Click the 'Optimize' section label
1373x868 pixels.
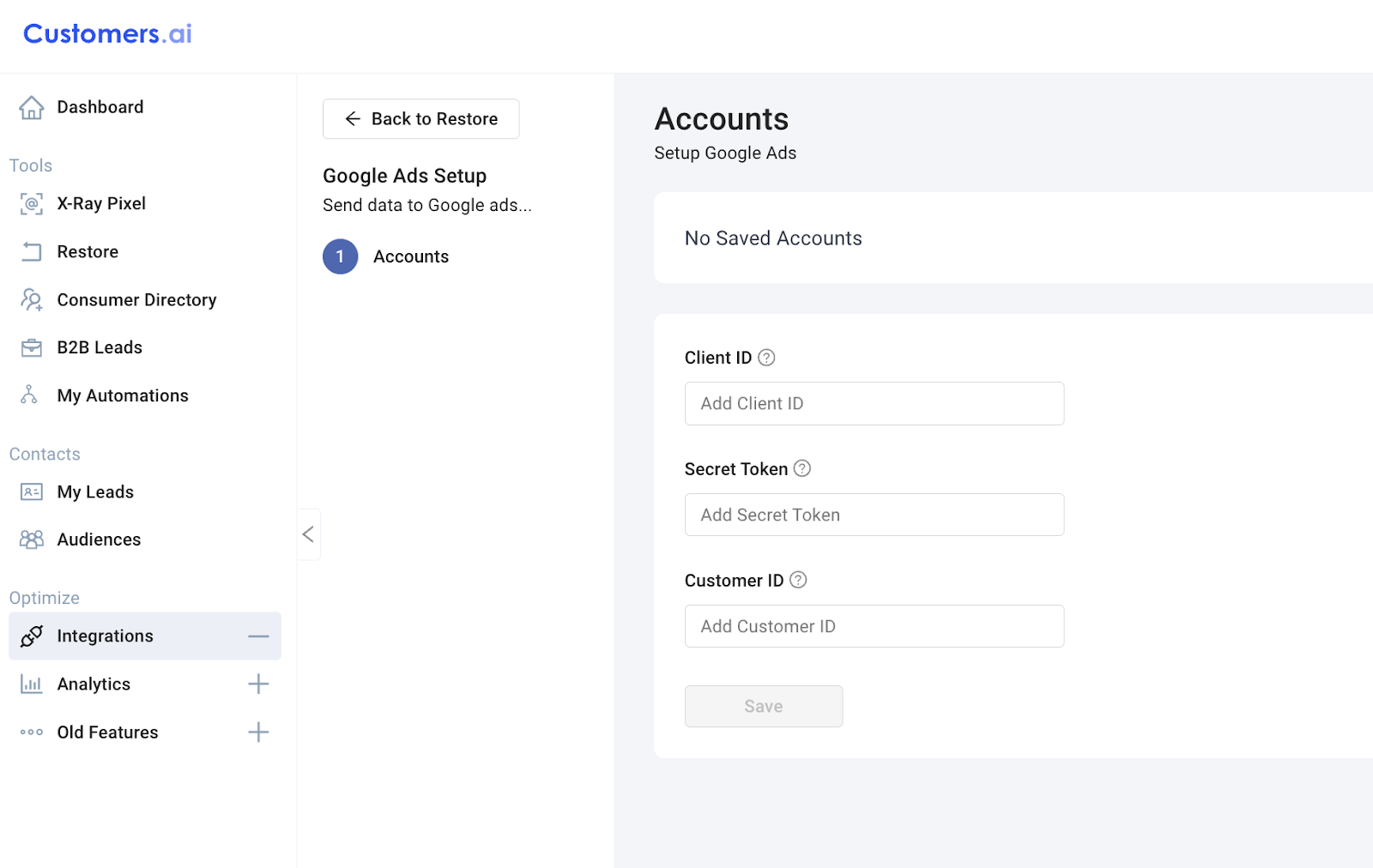45,598
